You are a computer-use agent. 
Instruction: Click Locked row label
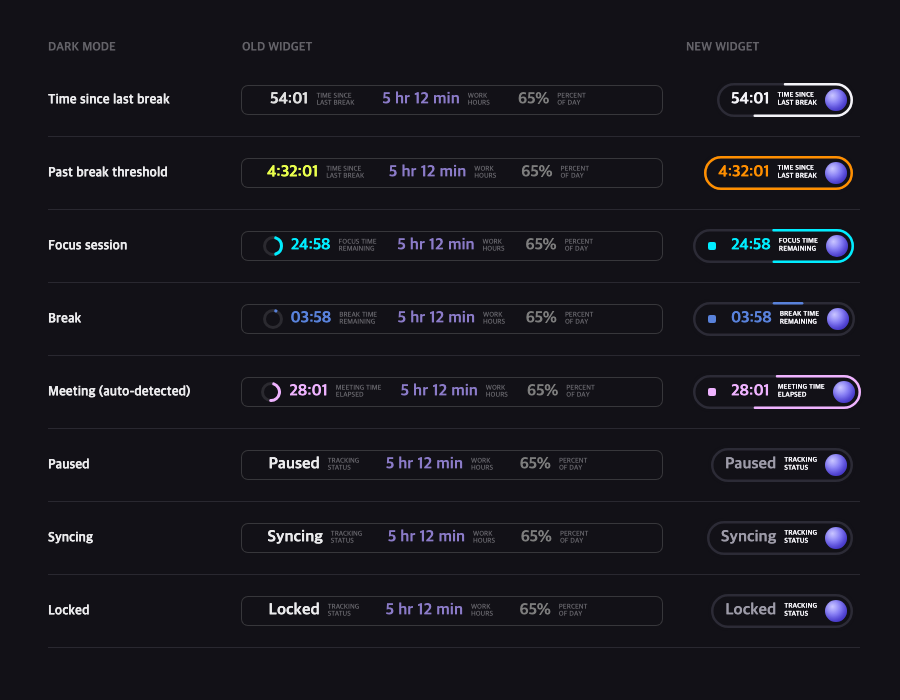point(68,610)
